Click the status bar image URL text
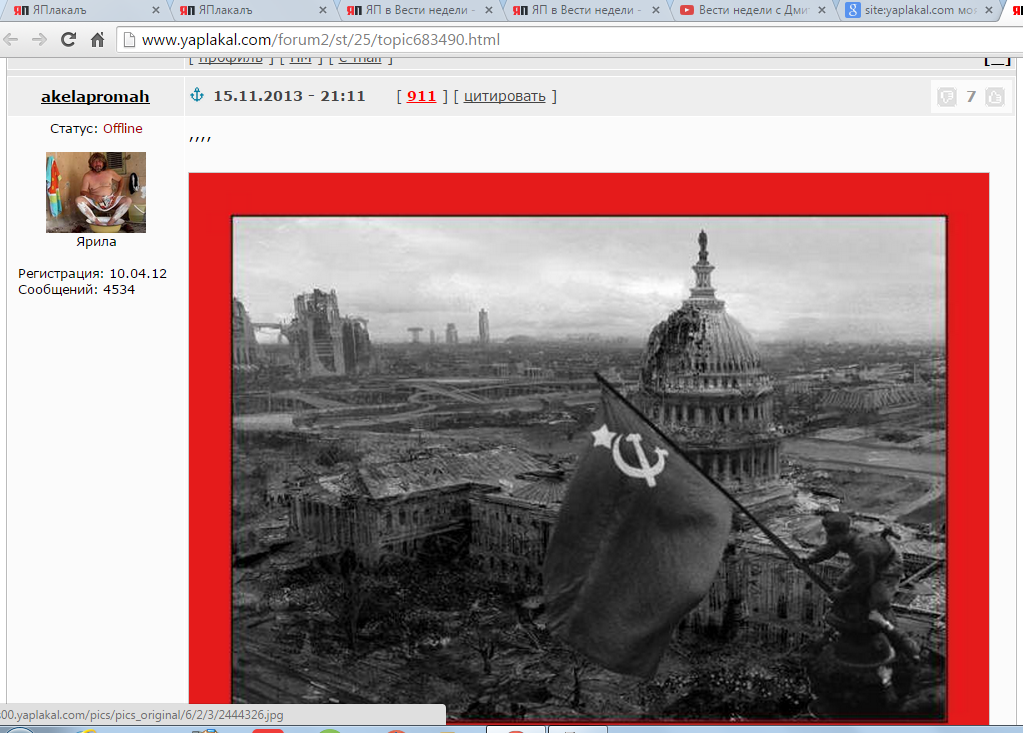The height and width of the screenshot is (733, 1023). (142, 715)
